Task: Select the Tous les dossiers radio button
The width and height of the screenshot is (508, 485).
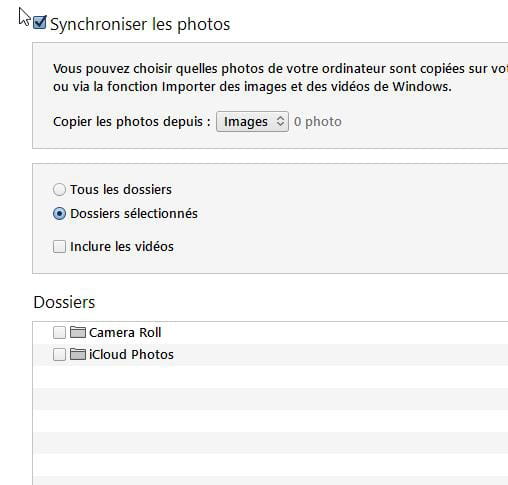Action: click(59, 190)
